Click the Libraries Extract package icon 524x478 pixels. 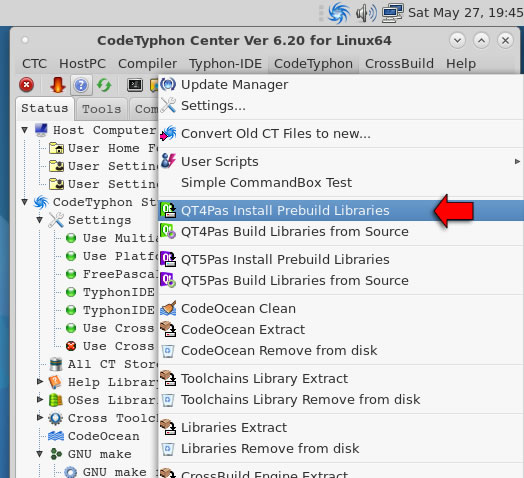click(168, 427)
